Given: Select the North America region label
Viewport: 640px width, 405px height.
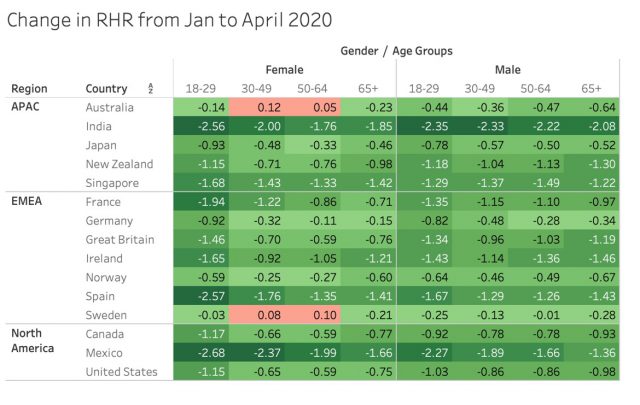Looking at the screenshot, I should [36, 339].
